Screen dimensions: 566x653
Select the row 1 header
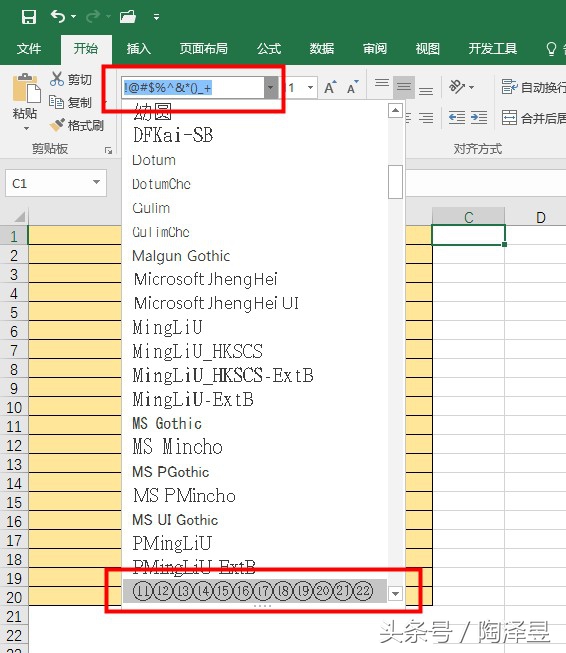[14, 236]
